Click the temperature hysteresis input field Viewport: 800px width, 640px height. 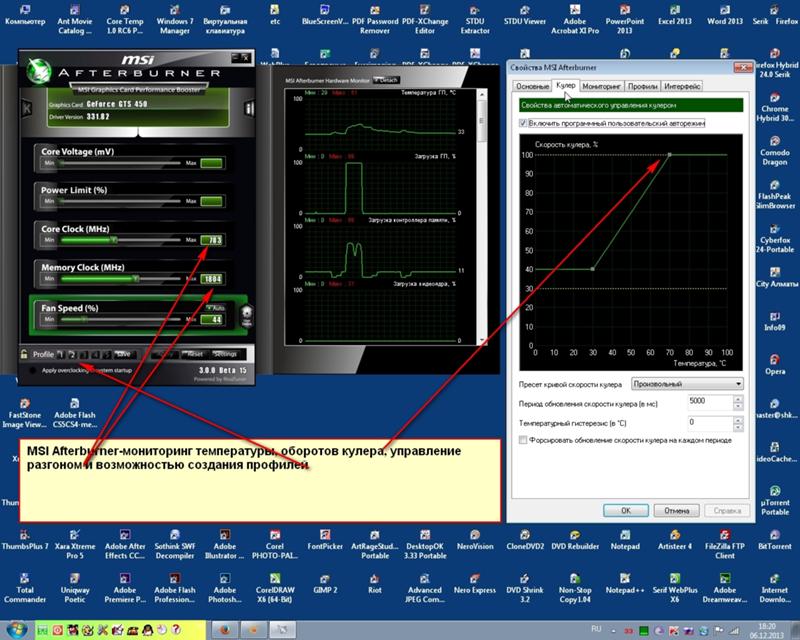point(710,423)
